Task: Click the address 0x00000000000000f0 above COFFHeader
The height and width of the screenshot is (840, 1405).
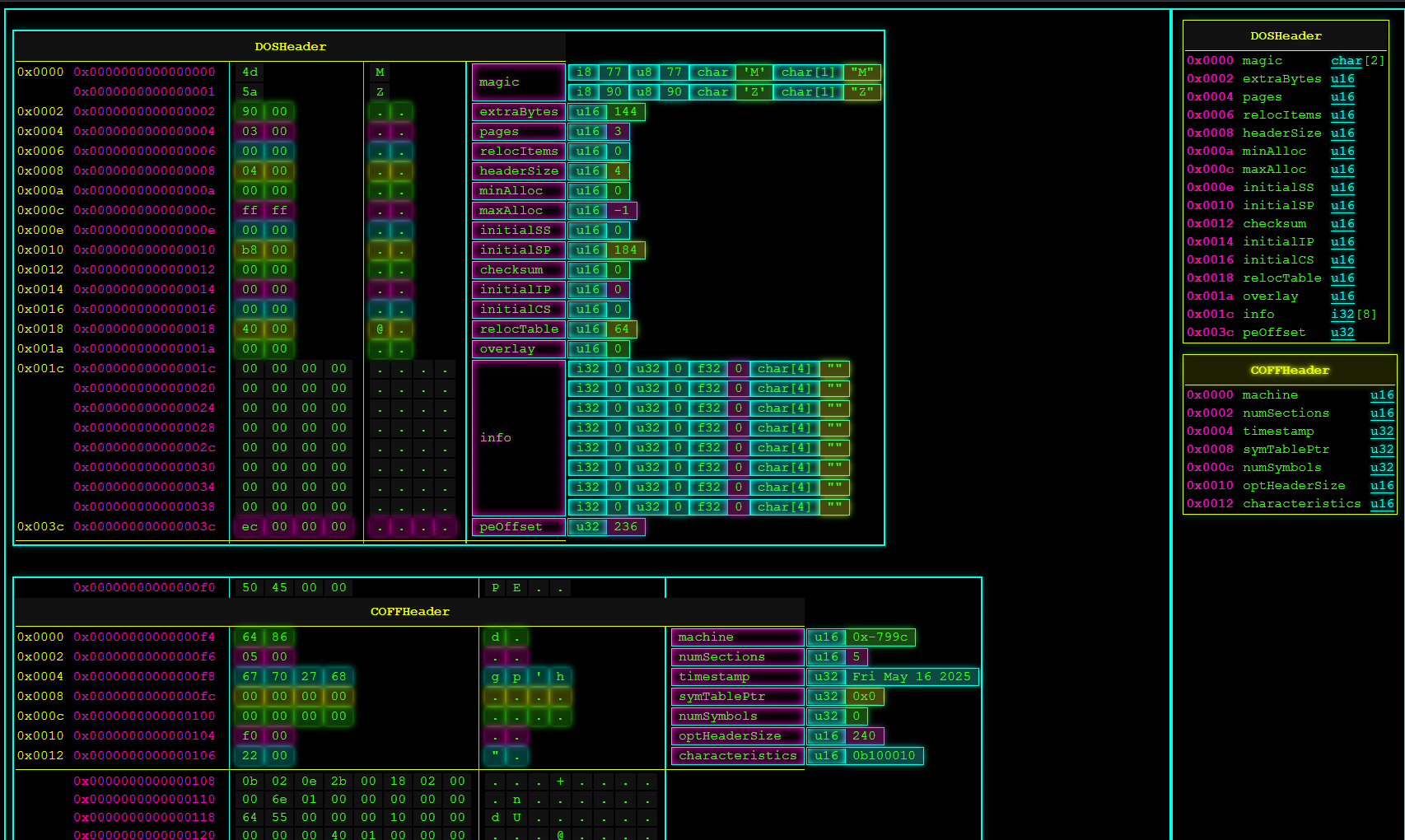Action: (144, 588)
